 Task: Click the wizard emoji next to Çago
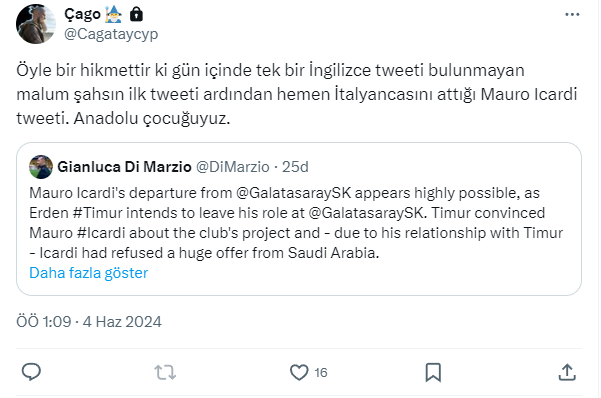[x=114, y=15]
